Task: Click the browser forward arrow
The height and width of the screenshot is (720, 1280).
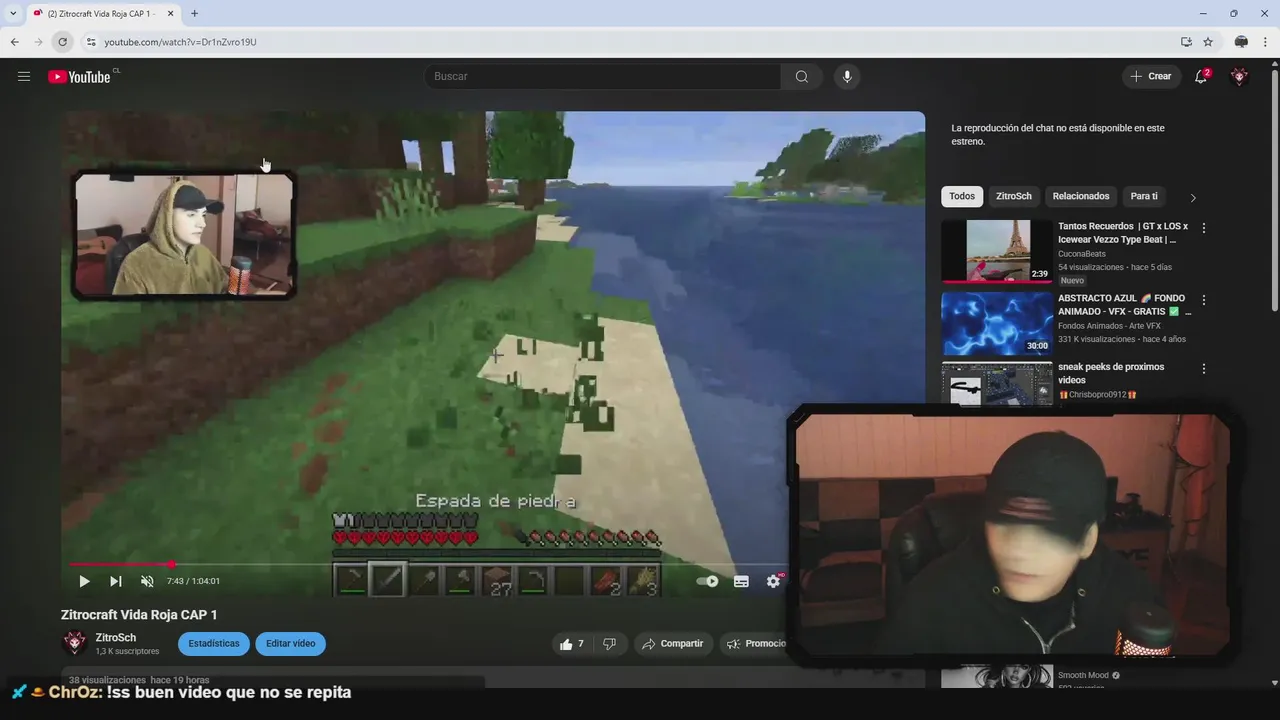Action: pyautogui.click(x=38, y=42)
